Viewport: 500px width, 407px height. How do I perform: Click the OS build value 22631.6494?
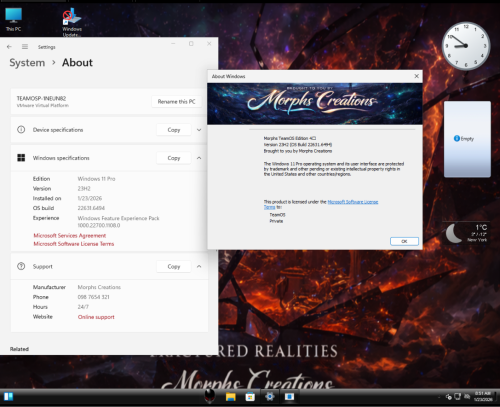tap(91, 208)
